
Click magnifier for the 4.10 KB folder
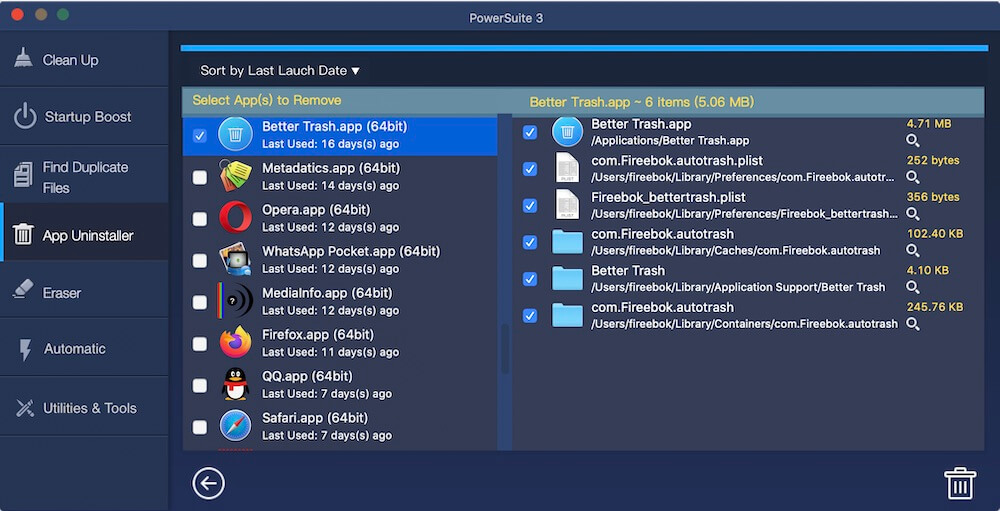913,287
